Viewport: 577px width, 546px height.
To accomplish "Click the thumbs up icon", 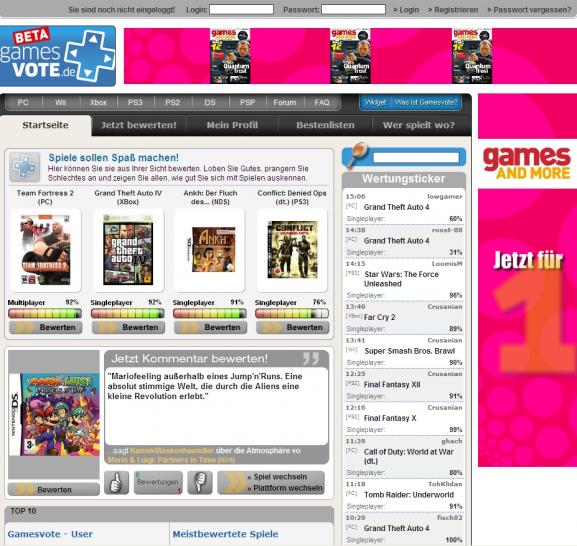I will click(116, 482).
